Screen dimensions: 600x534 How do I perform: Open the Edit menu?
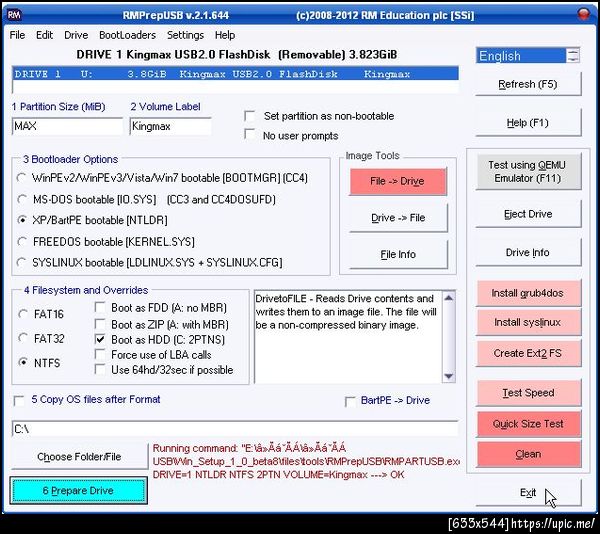point(44,35)
